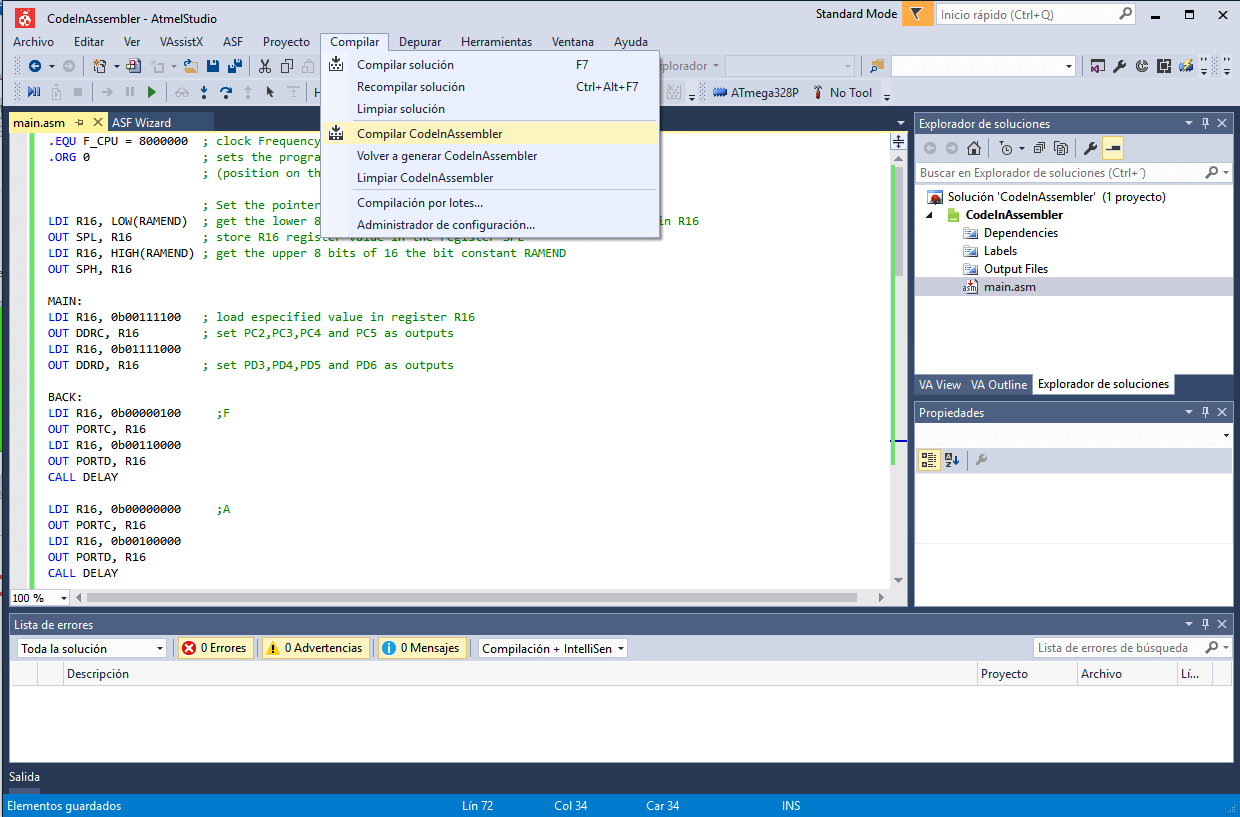Click the wrench icon in main toolbar
The height and width of the screenshot is (817, 1240).
(1120, 66)
